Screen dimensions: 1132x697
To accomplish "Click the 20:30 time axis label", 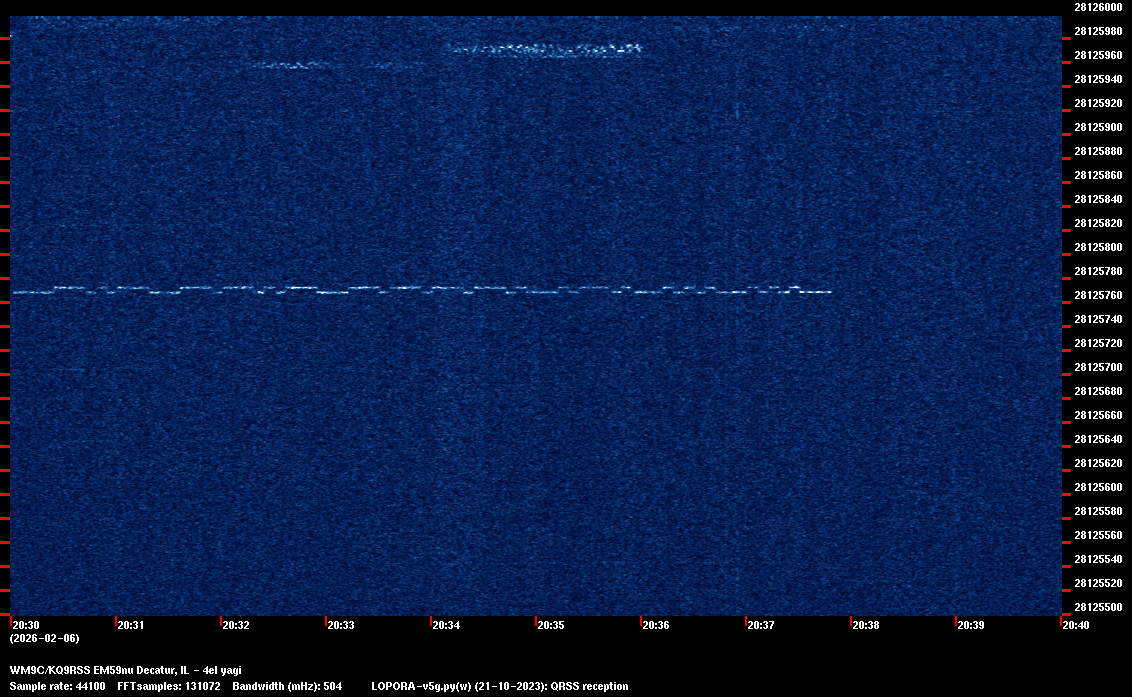I will (x=26, y=625).
